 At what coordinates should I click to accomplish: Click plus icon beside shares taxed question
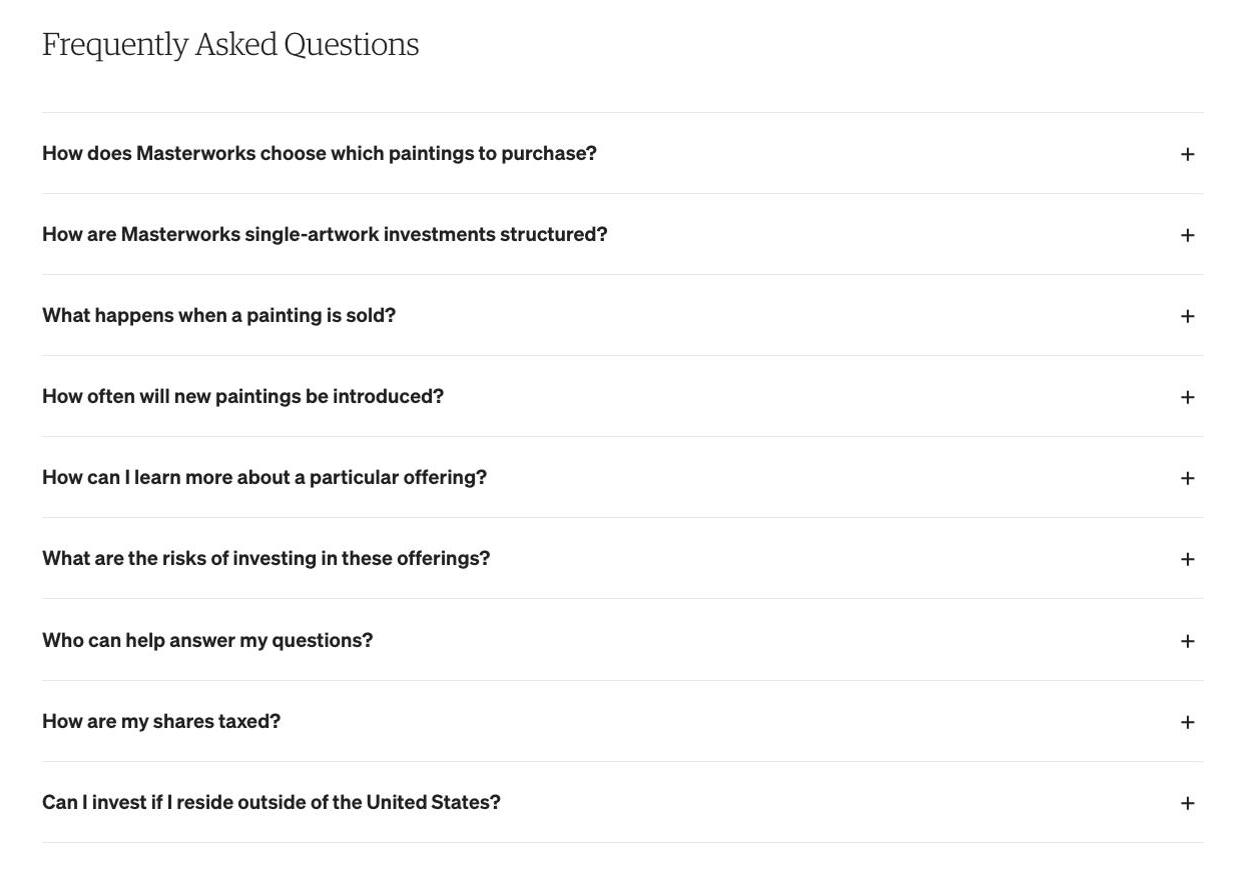1187,722
